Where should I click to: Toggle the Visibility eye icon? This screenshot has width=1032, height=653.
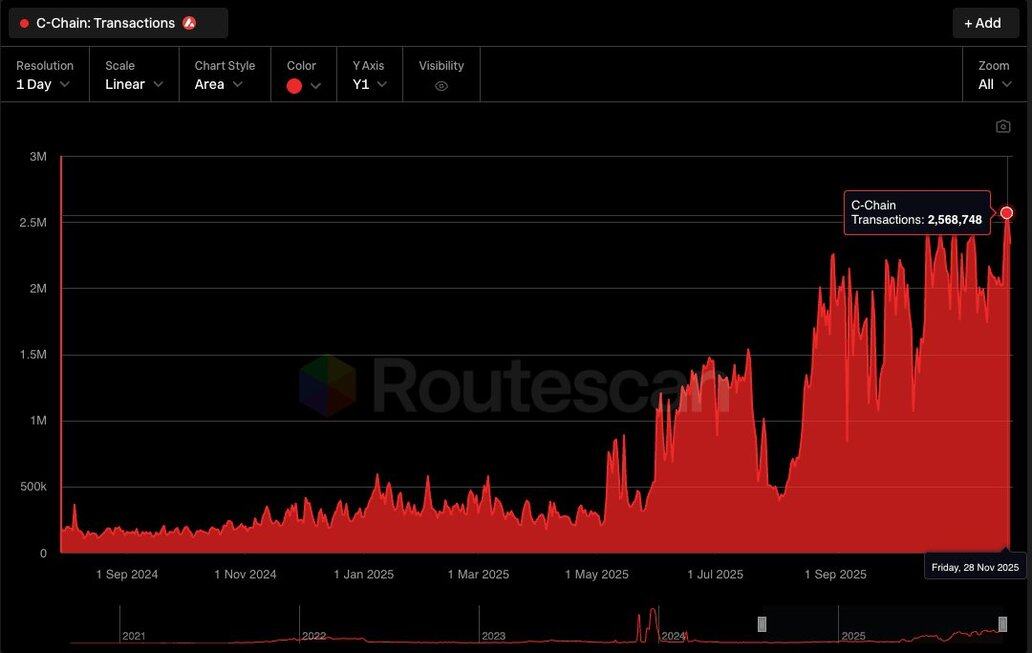coord(441,86)
